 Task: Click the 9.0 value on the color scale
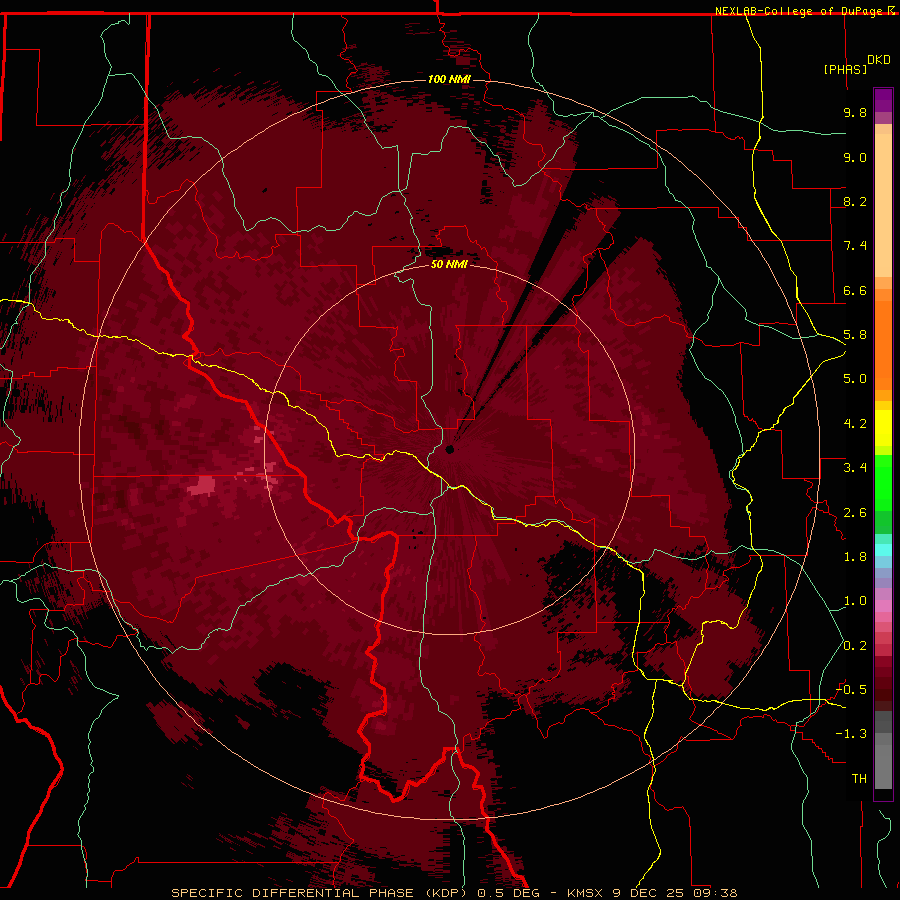point(855,157)
